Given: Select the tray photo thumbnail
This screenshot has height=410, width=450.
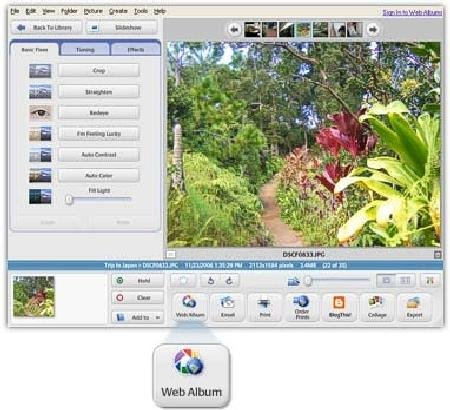Looking at the screenshot, I should tap(34, 297).
